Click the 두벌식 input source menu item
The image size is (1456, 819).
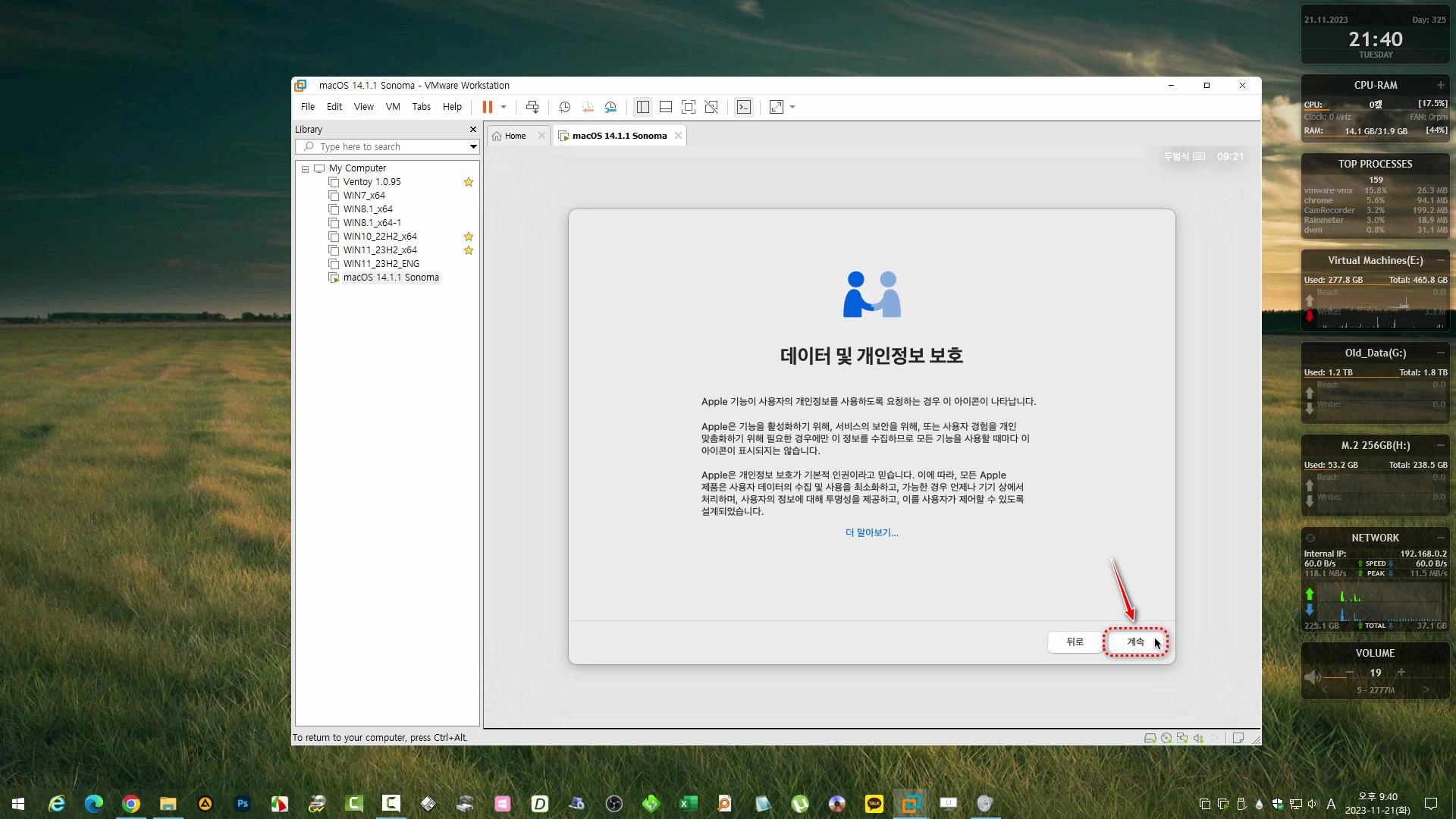pyautogui.click(x=1184, y=156)
